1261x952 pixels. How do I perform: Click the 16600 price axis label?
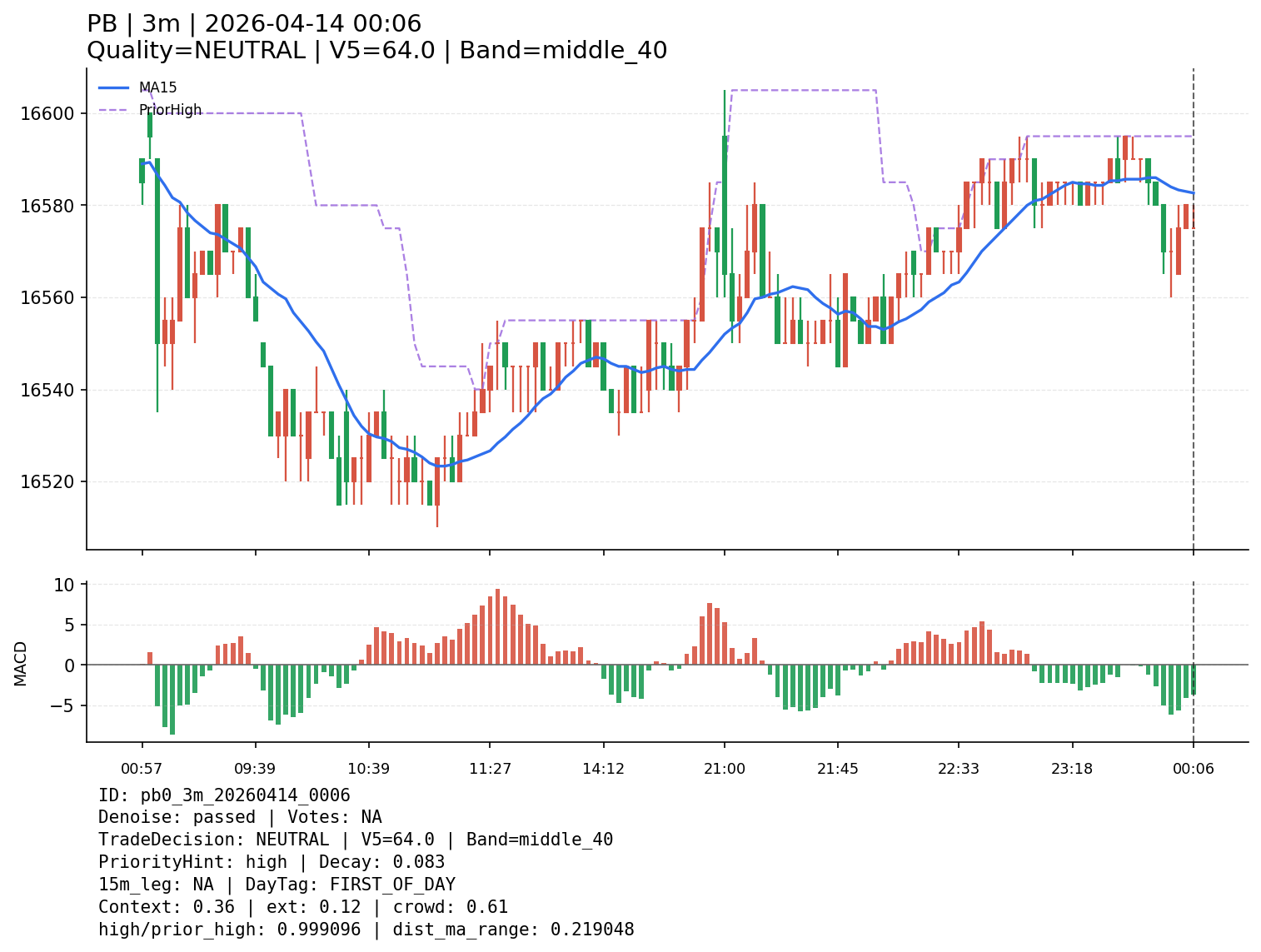point(47,114)
